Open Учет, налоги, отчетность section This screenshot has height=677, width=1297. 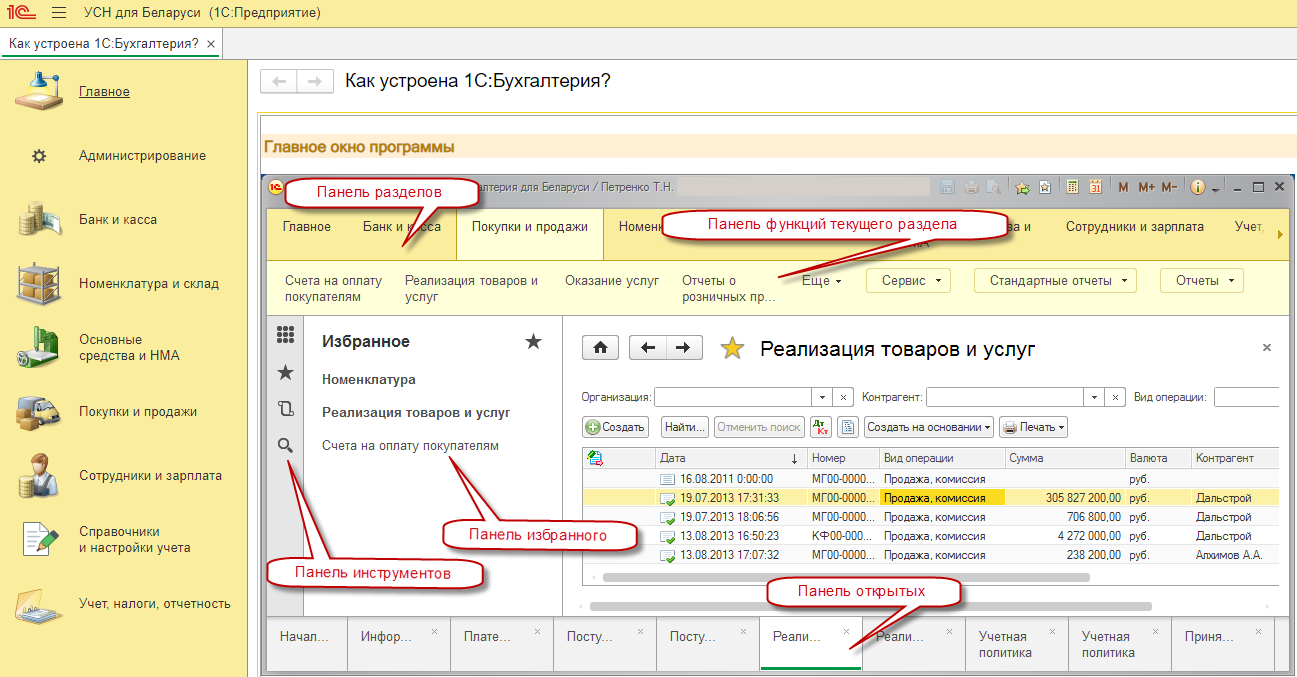tap(155, 603)
